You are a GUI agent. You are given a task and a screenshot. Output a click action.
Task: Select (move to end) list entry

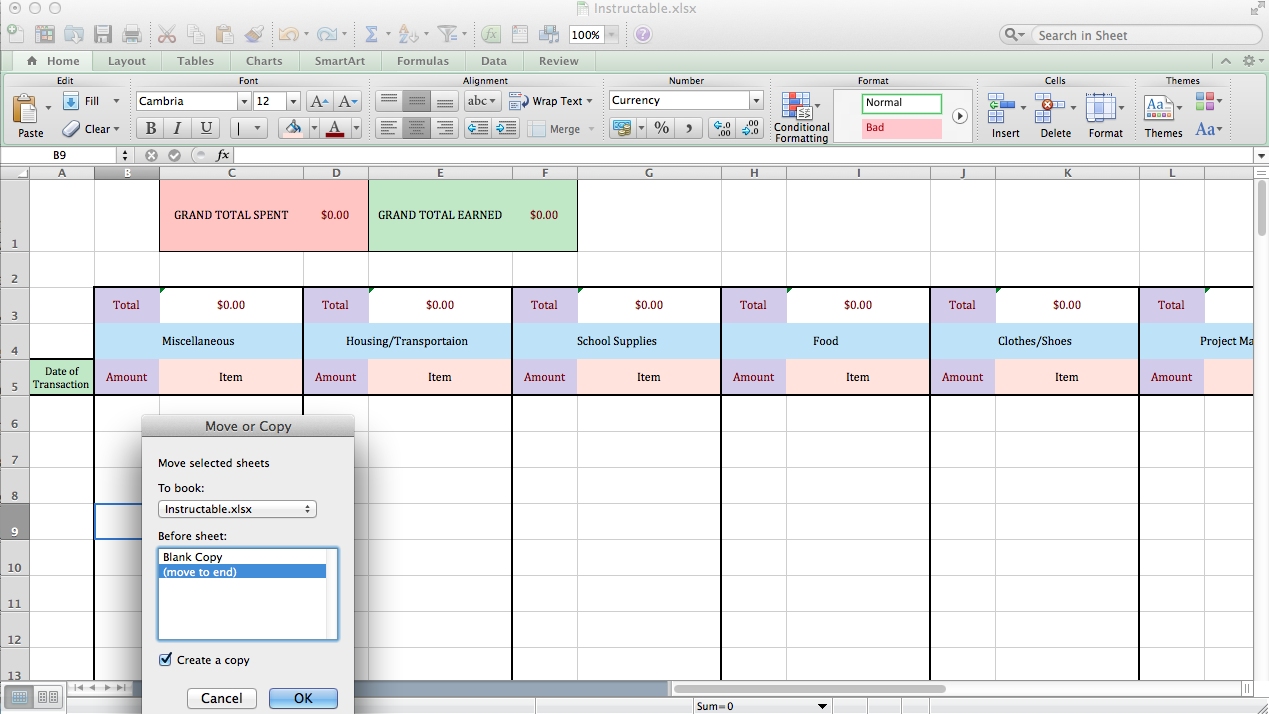pos(242,572)
